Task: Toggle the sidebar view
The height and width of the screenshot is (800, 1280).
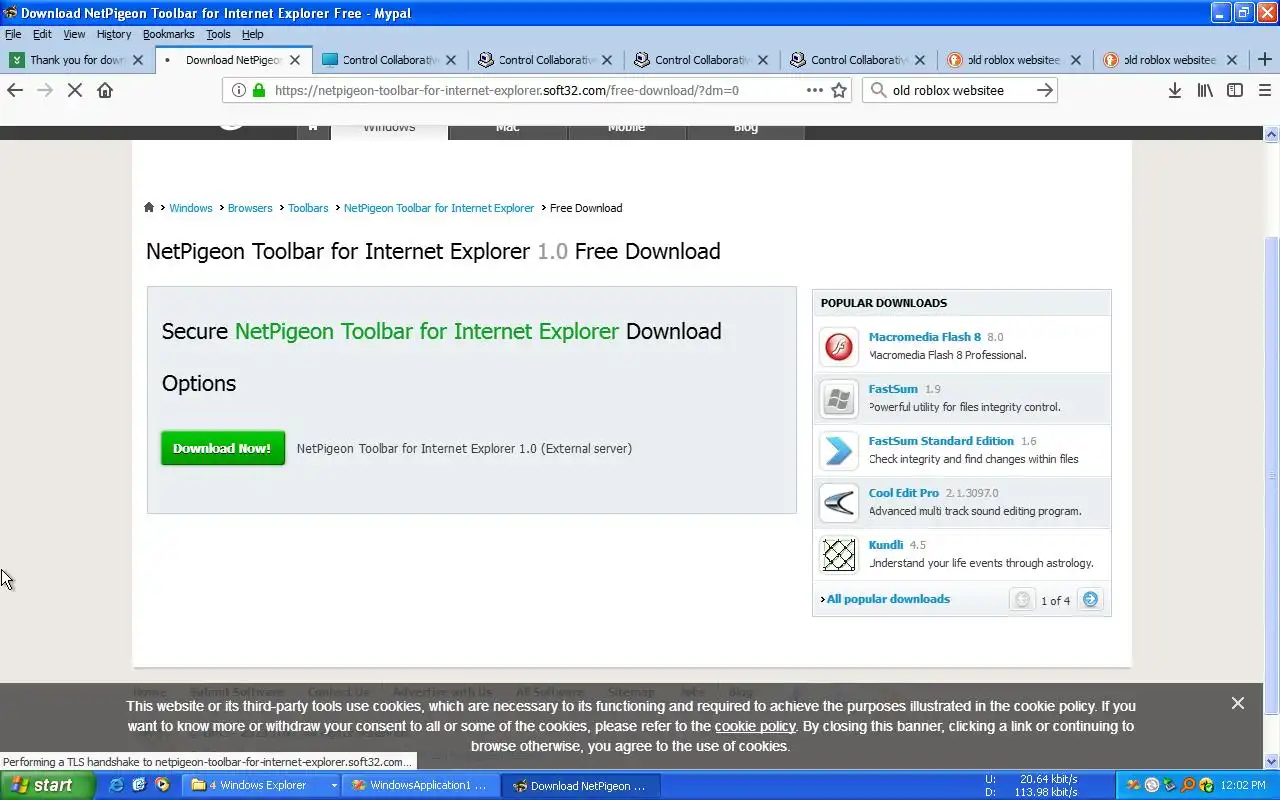Action: point(1235,90)
